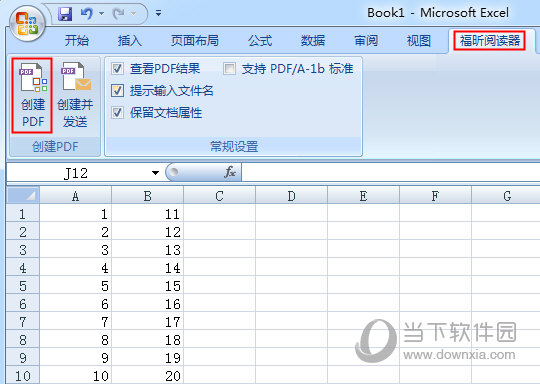Click the fx insert function icon
Image resolution: width=540 pixels, height=384 pixels.
(230, 172)
